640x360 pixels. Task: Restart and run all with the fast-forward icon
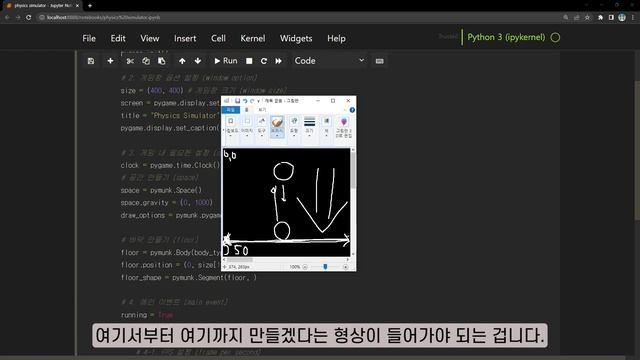(x=278, y=61)
